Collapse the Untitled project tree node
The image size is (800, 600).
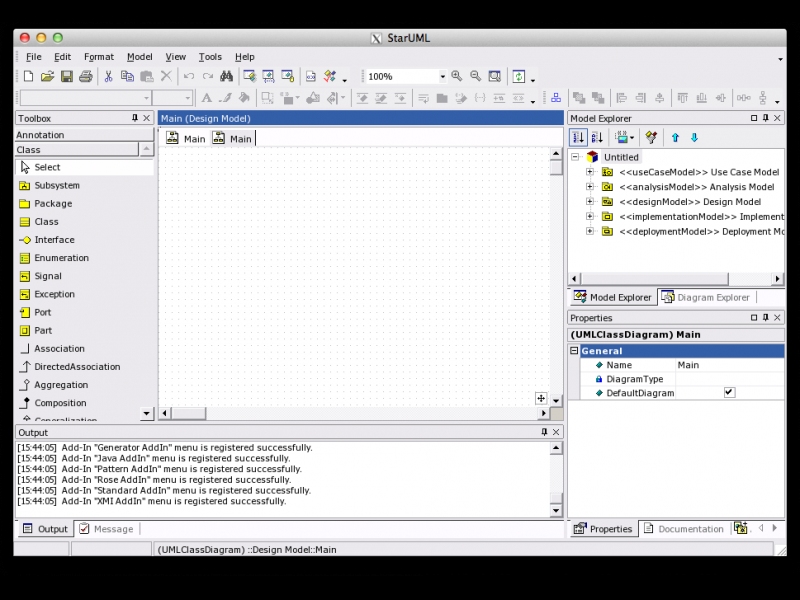[576, 157]
